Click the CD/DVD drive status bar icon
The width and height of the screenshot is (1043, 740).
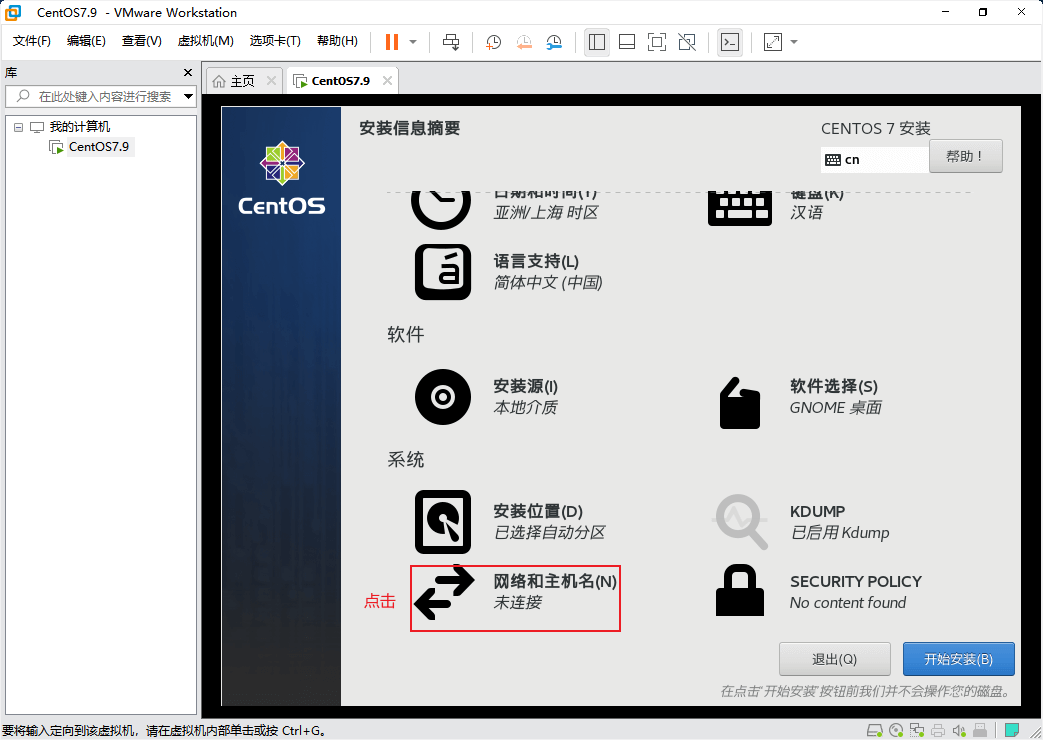(x=896, y=730)
